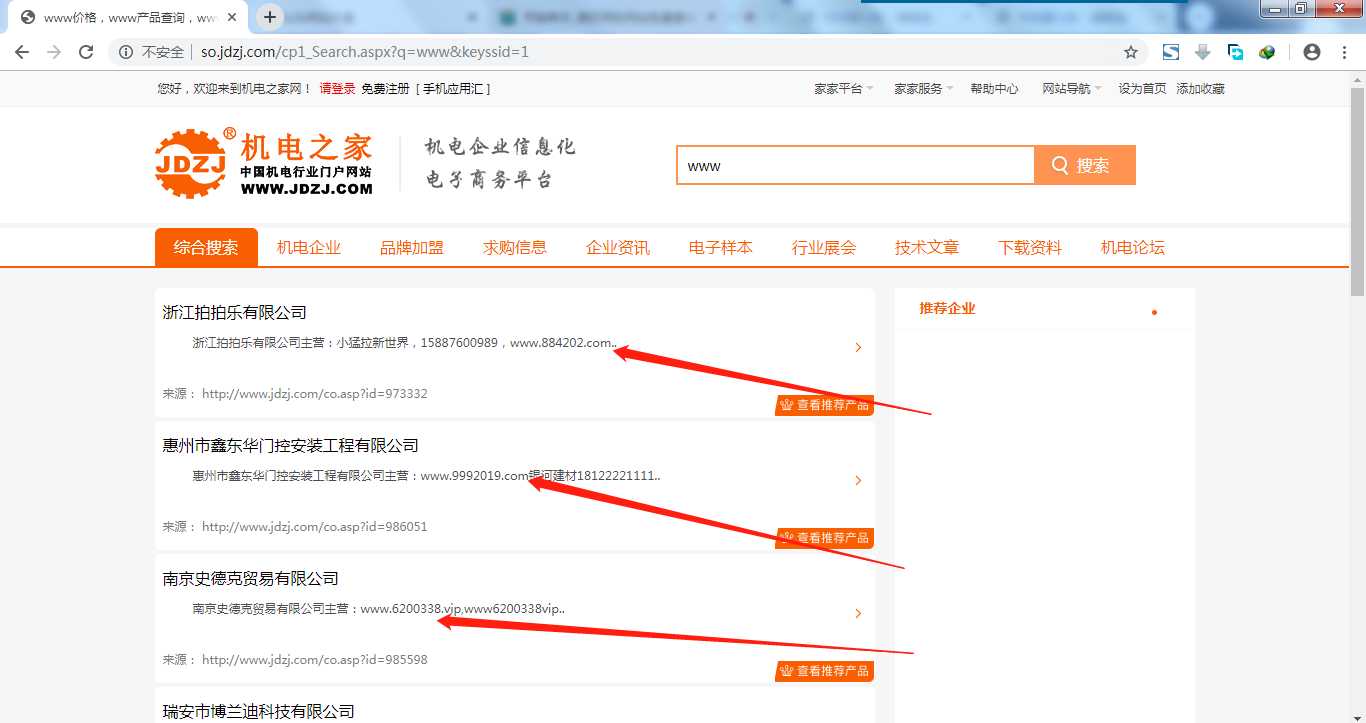Switch to the 机电企业 tab

click(x=309, y=248)
